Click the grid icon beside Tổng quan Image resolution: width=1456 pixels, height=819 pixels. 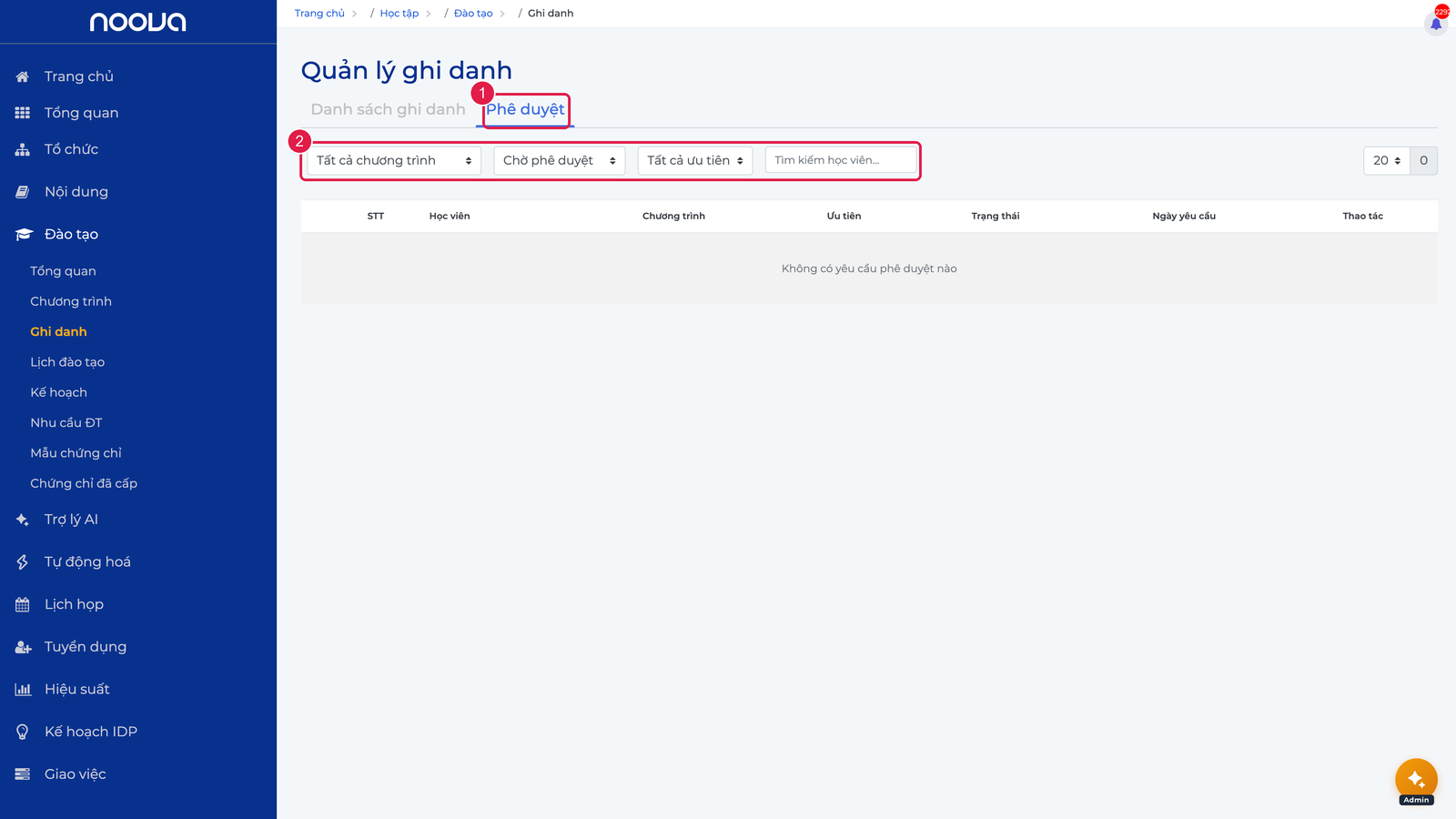tap(23, 113)
